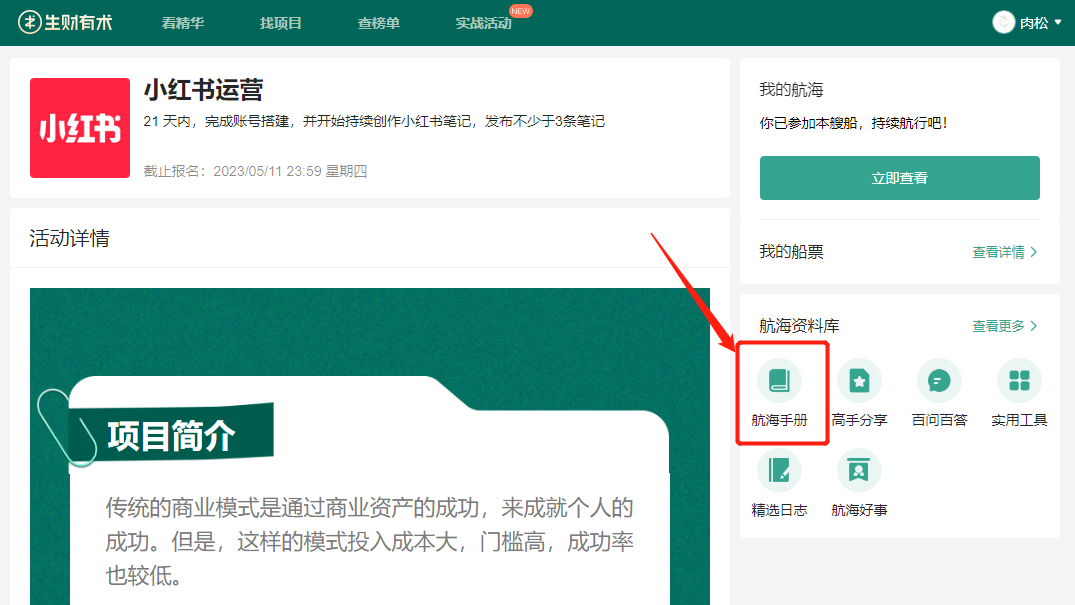
Task: Expand the 肉松 account dropdown arrow
Action: tap(1058, 23)
